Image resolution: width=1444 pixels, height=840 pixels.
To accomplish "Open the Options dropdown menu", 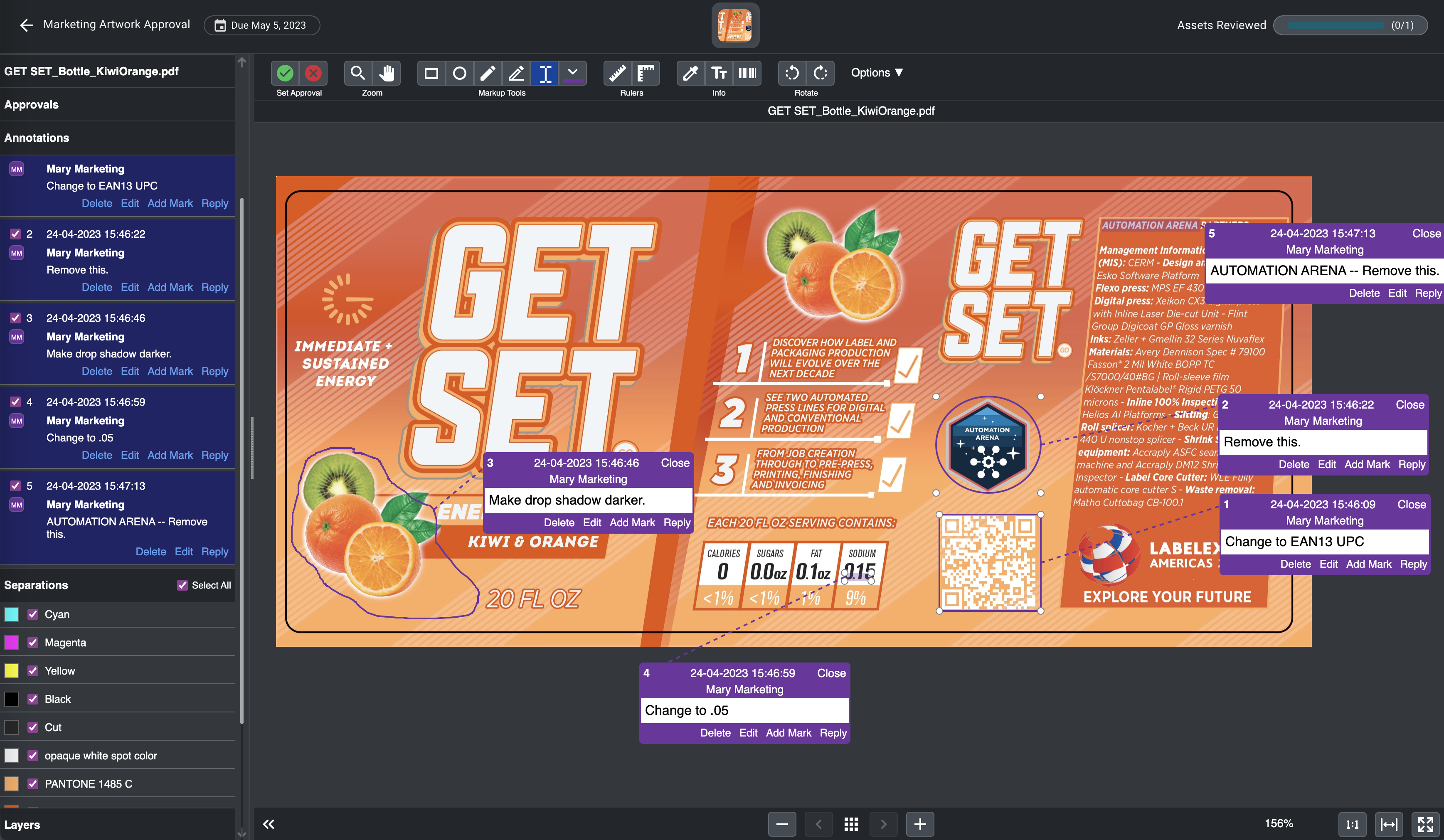I will pos(877,73).
